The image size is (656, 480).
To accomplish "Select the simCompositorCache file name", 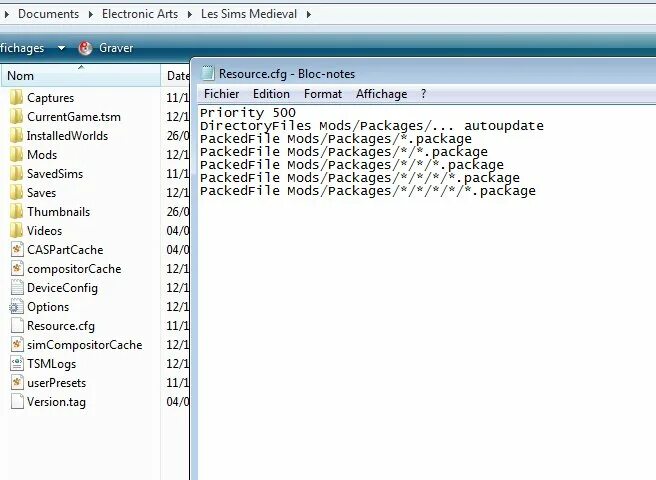I will (85, 345).
